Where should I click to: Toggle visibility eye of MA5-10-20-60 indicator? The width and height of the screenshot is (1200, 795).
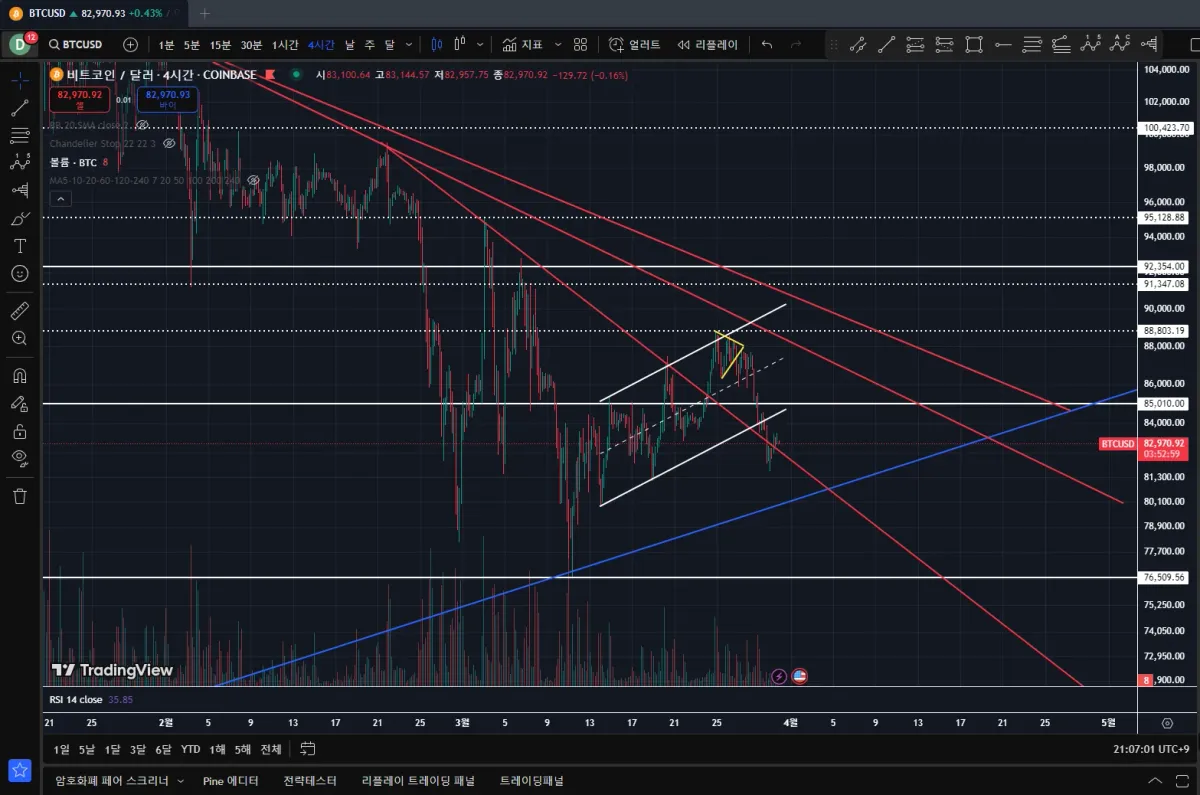click(x=253, y=180)
